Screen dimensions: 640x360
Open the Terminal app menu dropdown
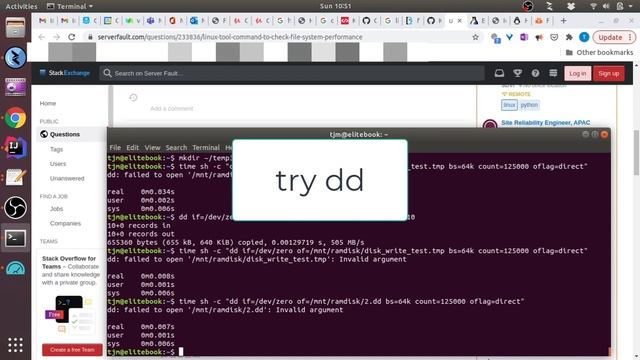[70, 6]
